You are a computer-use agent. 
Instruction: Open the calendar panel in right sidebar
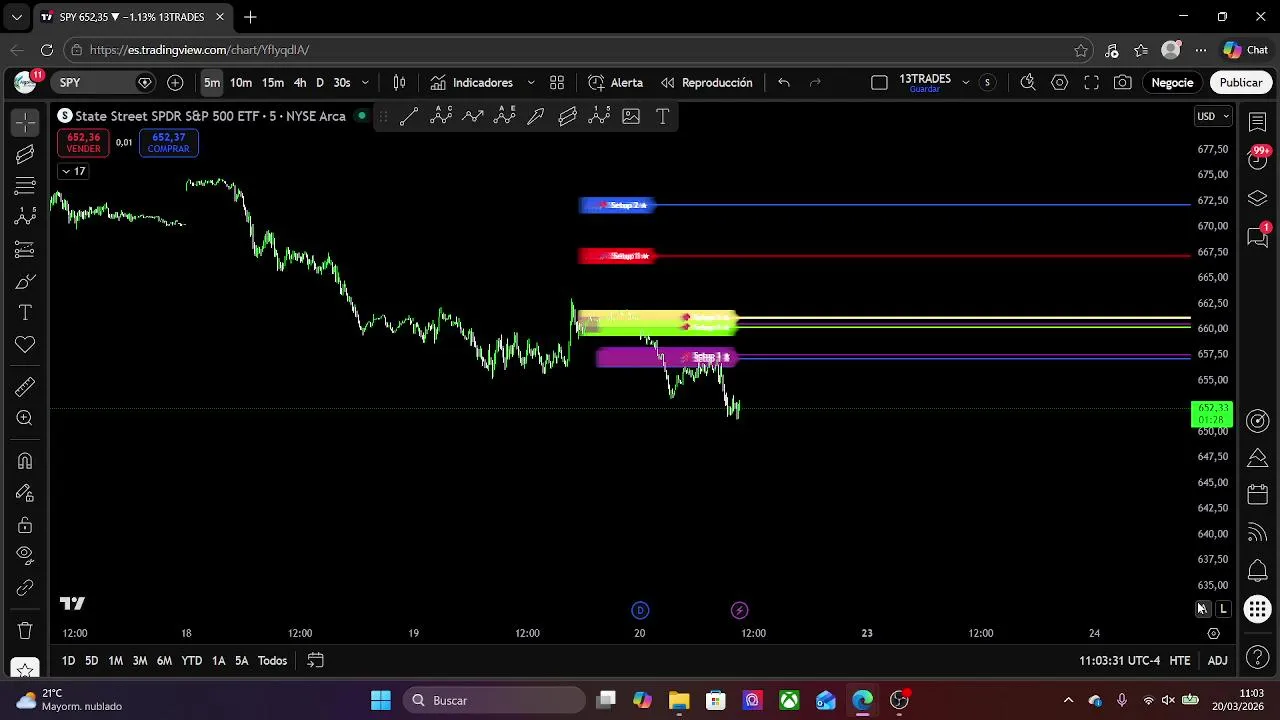(x=1258, y=495)
